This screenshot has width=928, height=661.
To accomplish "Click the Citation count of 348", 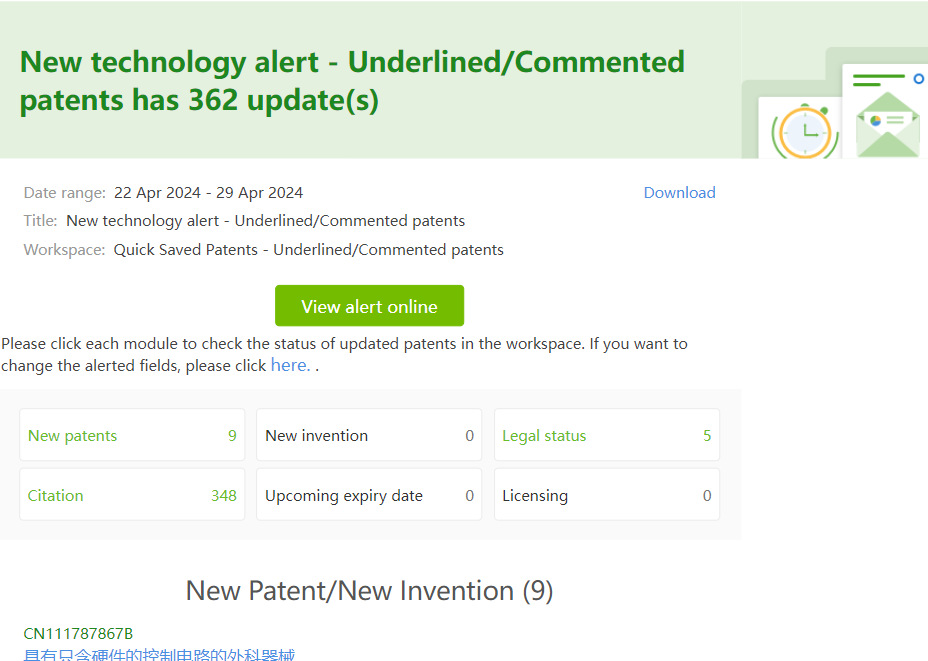I will point(223,495).
